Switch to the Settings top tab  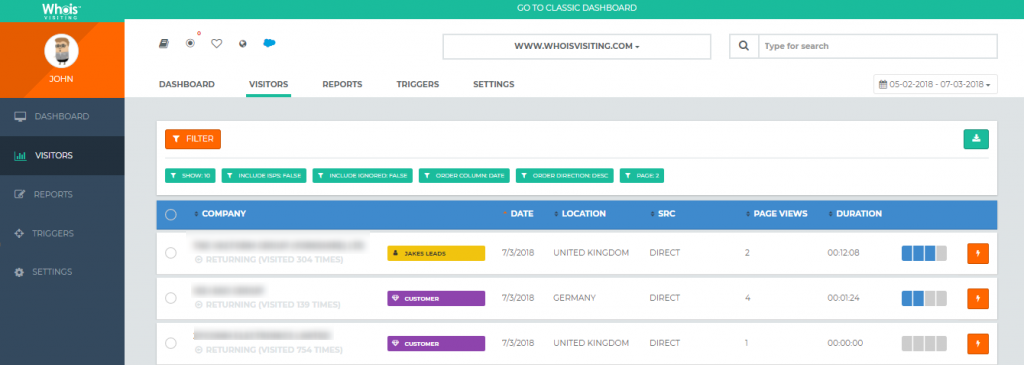point(494,84)
